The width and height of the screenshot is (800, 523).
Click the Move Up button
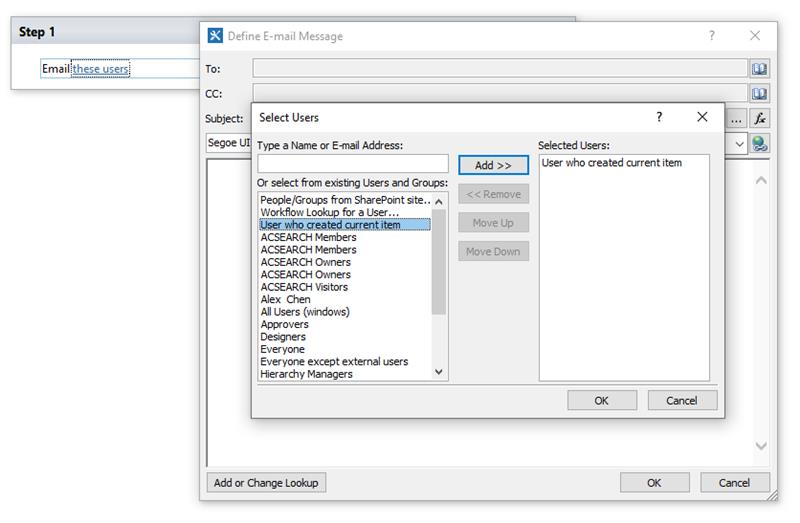[493, 223]
